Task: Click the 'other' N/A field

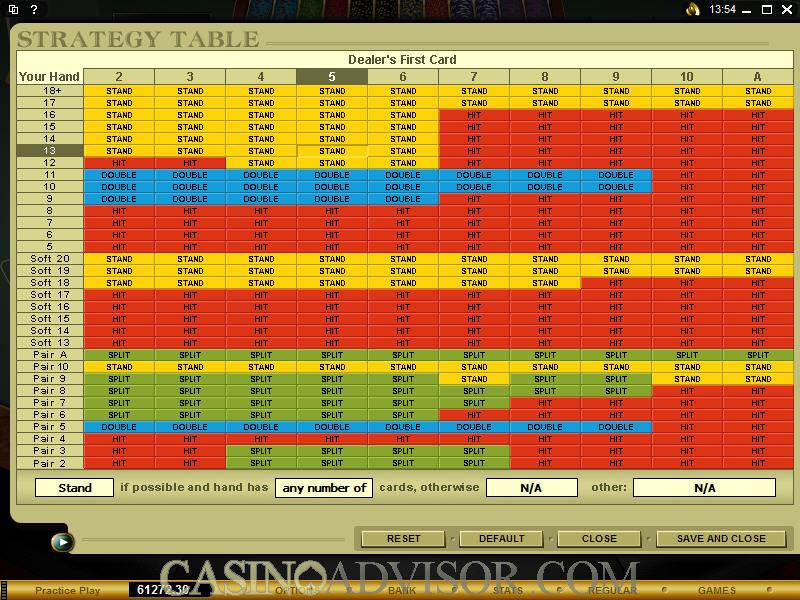Action: 704,488
